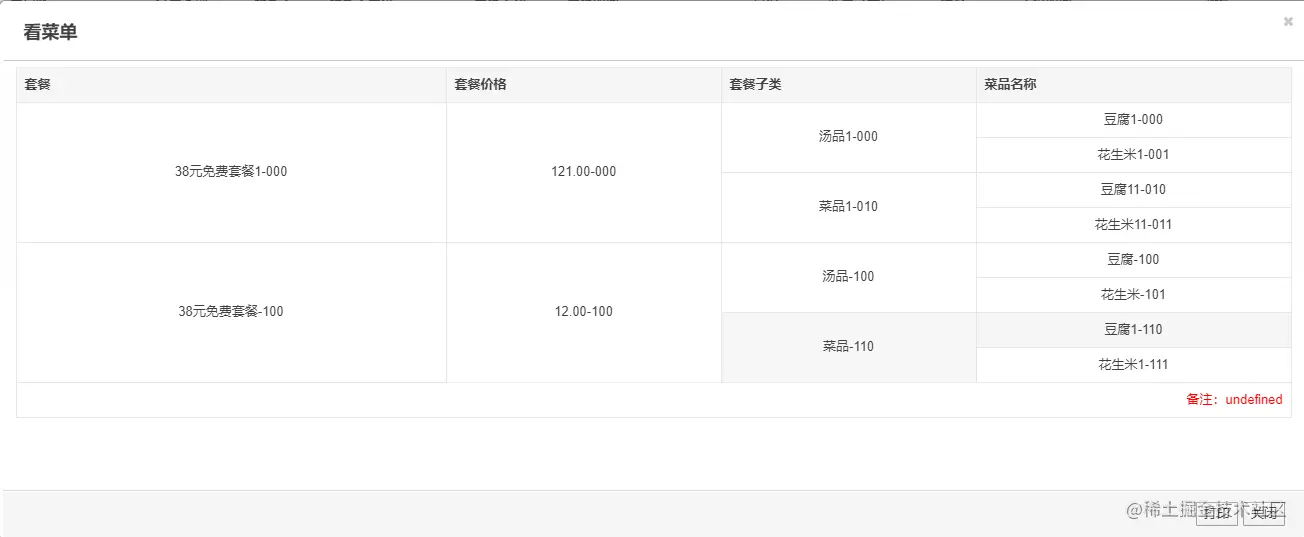
Task: Click the 套餐价格 column header
Action: pos(480,85)
